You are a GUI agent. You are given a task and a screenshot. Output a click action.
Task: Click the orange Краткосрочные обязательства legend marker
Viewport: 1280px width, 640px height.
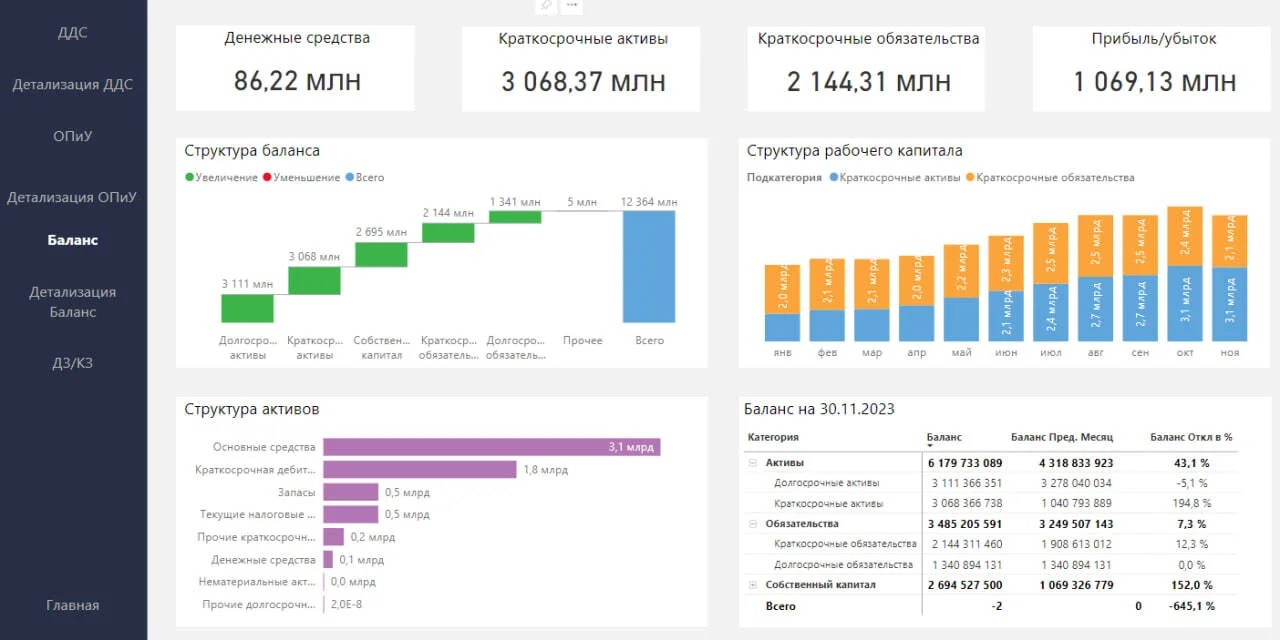coord(970,178)
